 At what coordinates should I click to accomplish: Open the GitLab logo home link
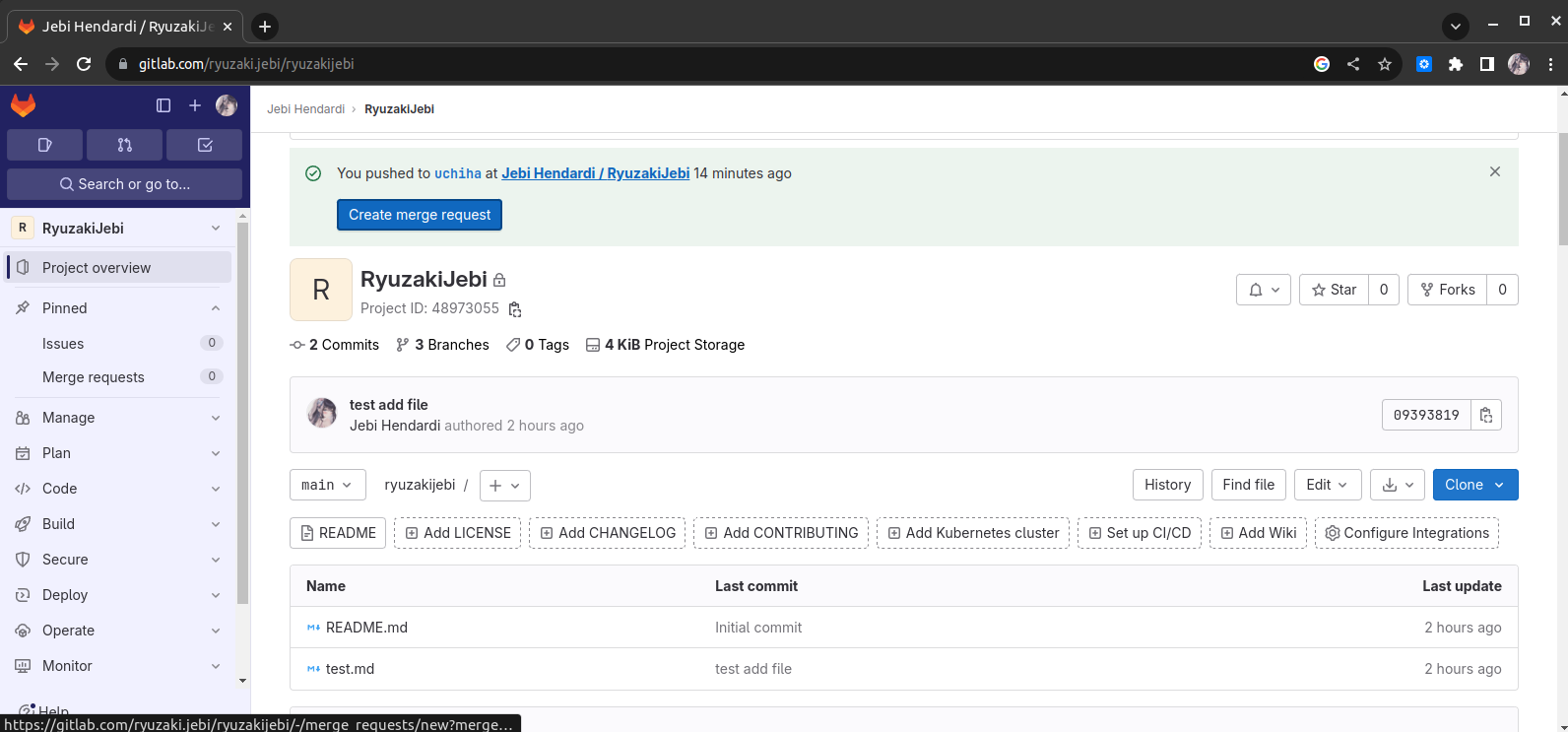pos(23,105)
